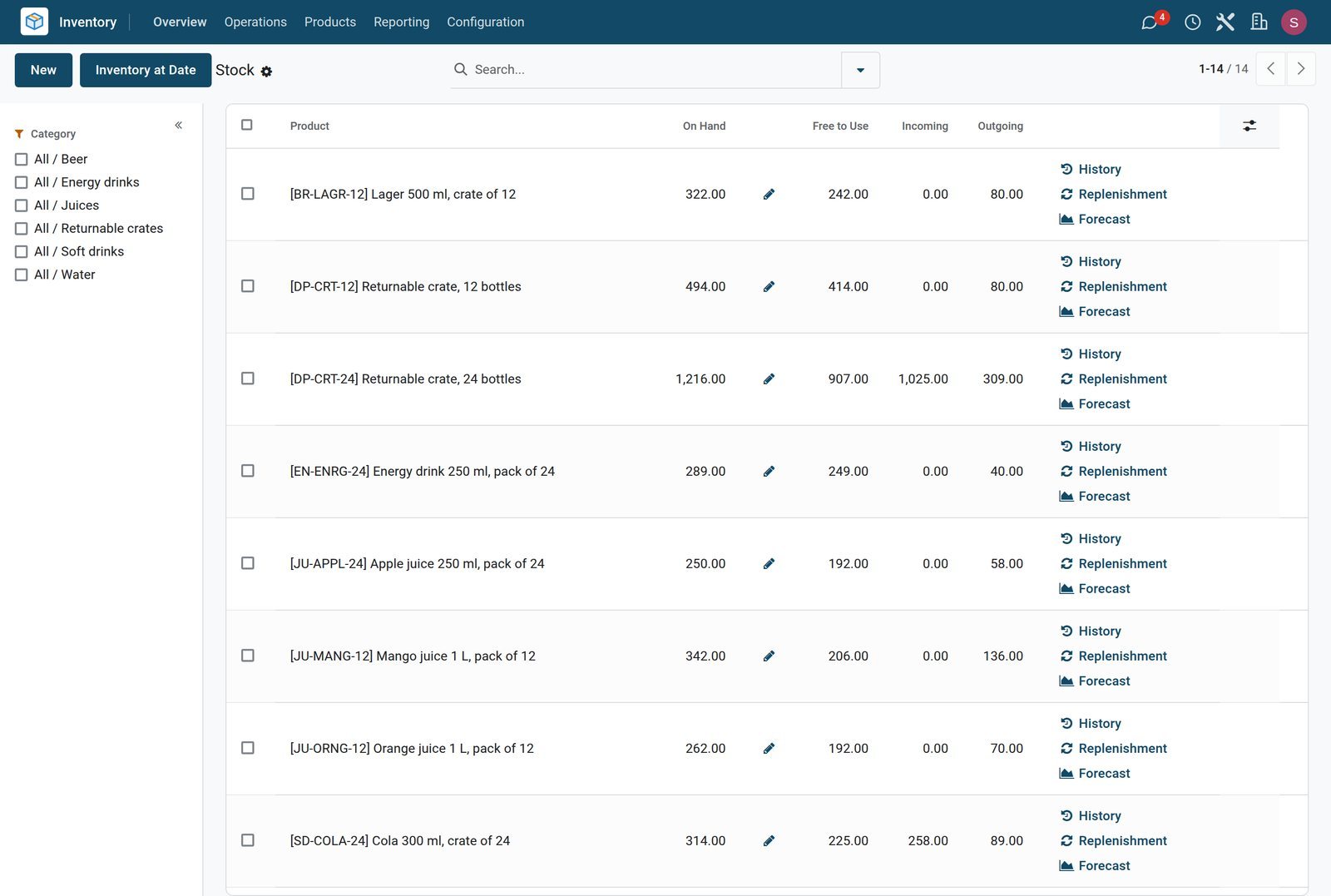Image resolution: width=1331 pixels, height=896 pixels.
Task: Go to next page of records
Action: [x=1301, y=69]
